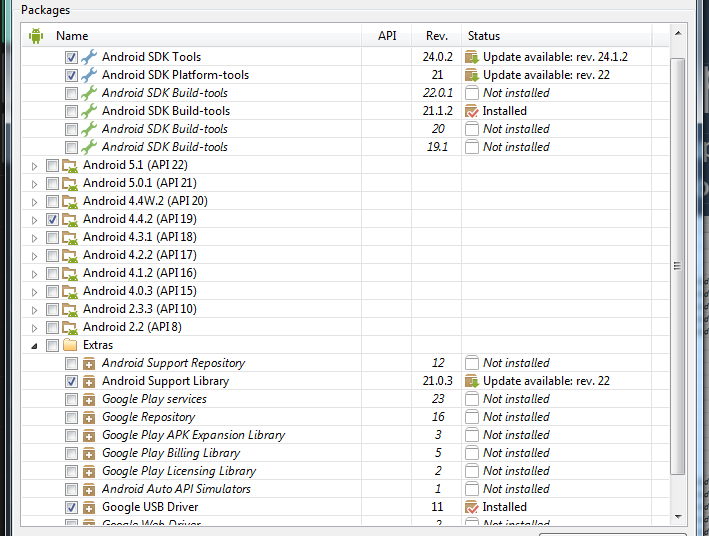This screenshot has height=536, width=709.
Task: Check Android SDK Build-tools 21.1.2 checkbox
Action: tap(71, 111)
